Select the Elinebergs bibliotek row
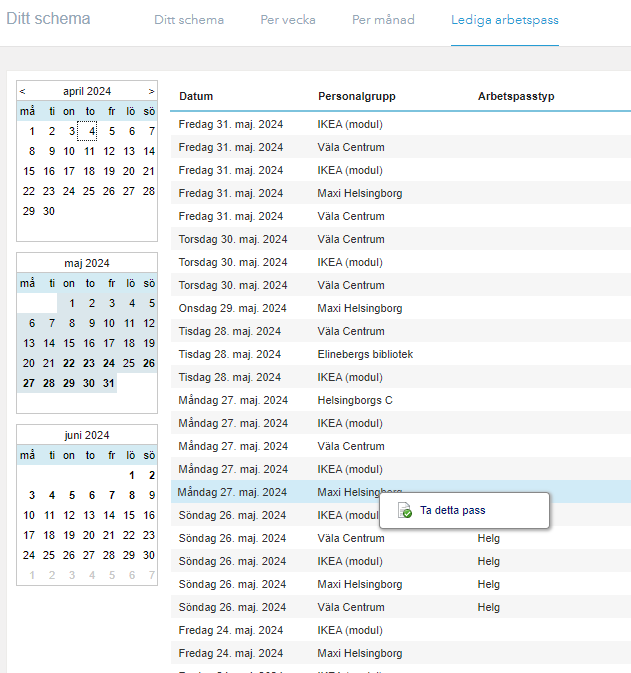Screen dimensions: 631x673 pyautogui.click(x=401, y=354)
